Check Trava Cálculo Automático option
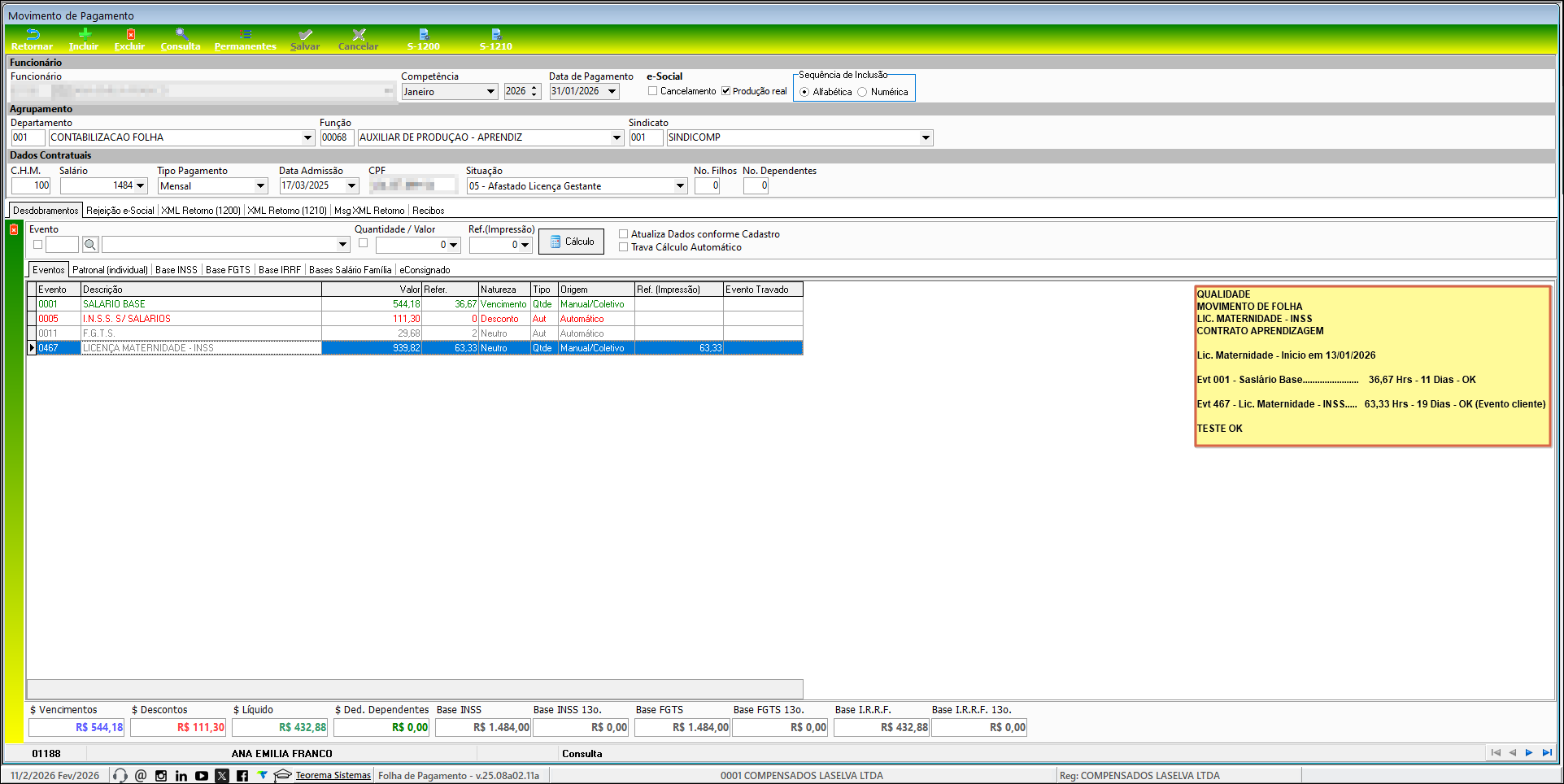The image size is (1564, 784). 624,247
